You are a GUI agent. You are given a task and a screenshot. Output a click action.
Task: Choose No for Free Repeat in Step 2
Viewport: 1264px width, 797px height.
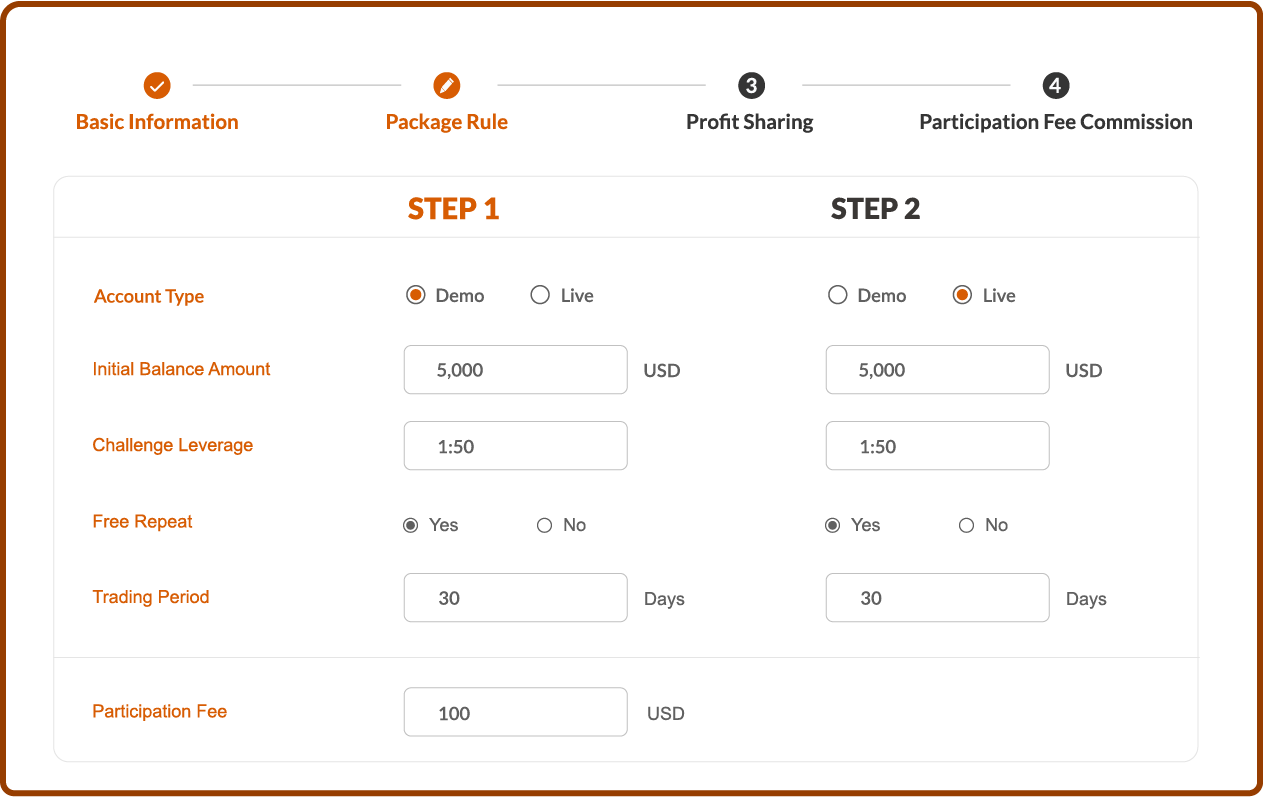click(x=966, y=525)
